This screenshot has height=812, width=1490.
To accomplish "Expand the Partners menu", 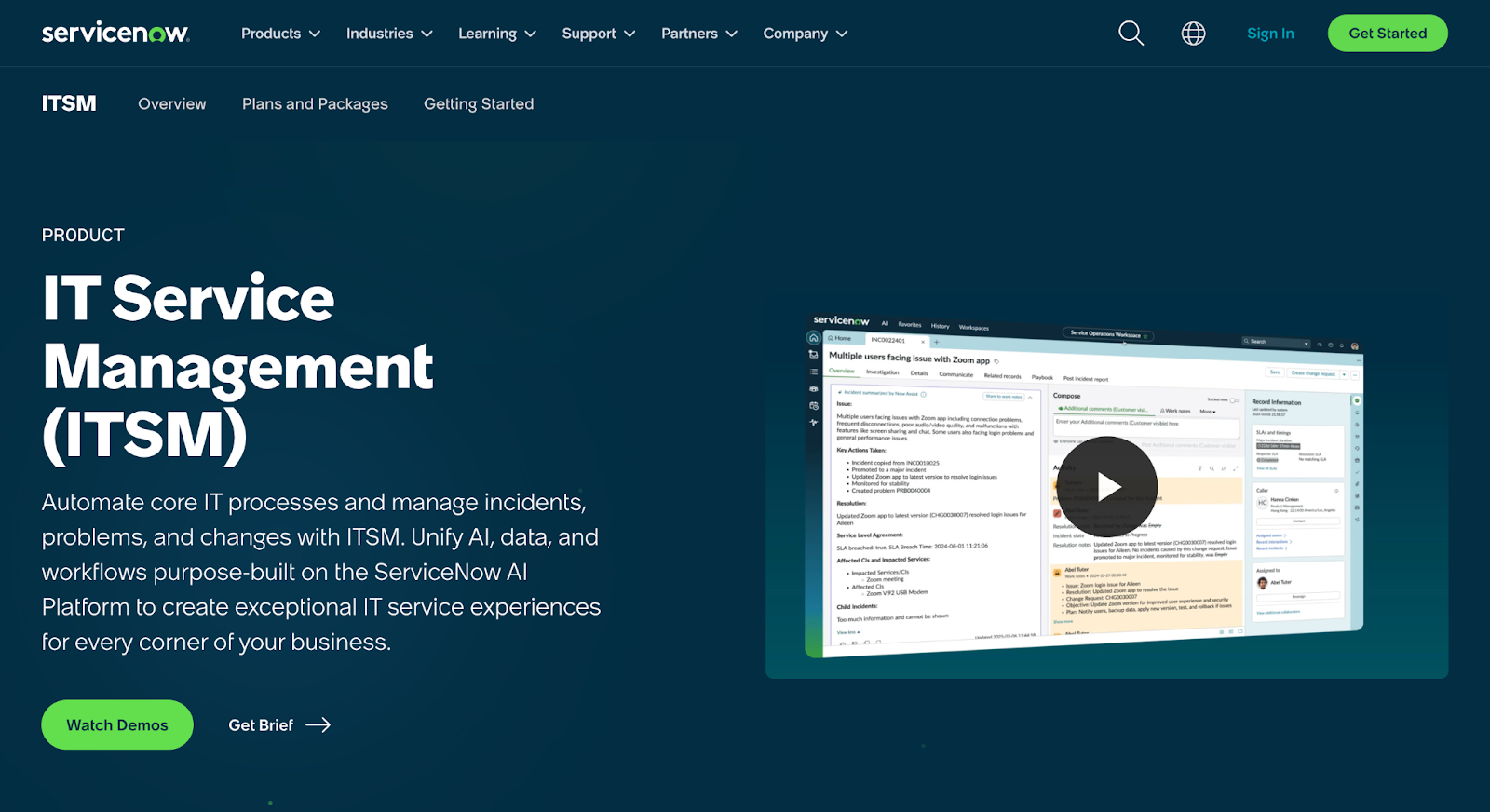I will (x=699, y=34).
